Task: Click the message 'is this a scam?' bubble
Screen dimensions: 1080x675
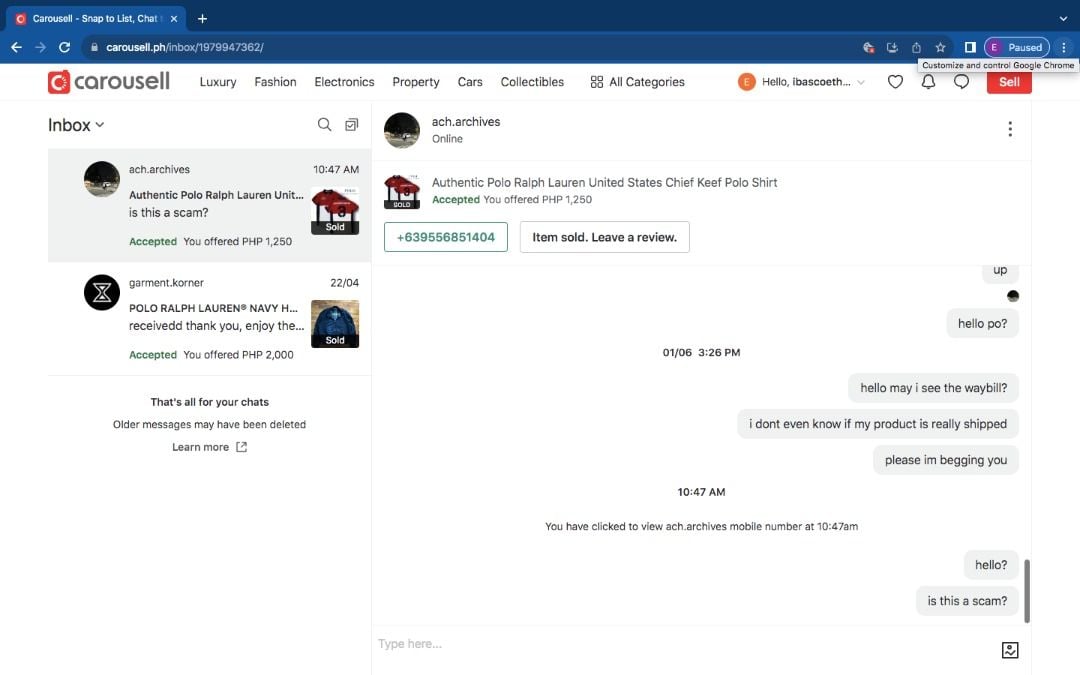Action: click(967, 601)
